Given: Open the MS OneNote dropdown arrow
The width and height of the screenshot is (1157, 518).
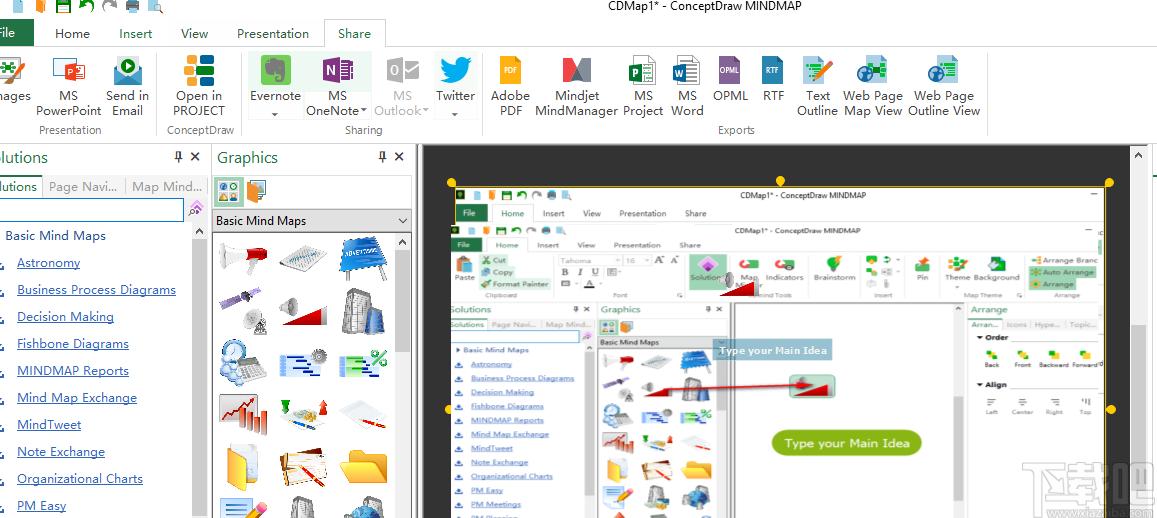Looking at the screenshot, I should pos(364,111).
